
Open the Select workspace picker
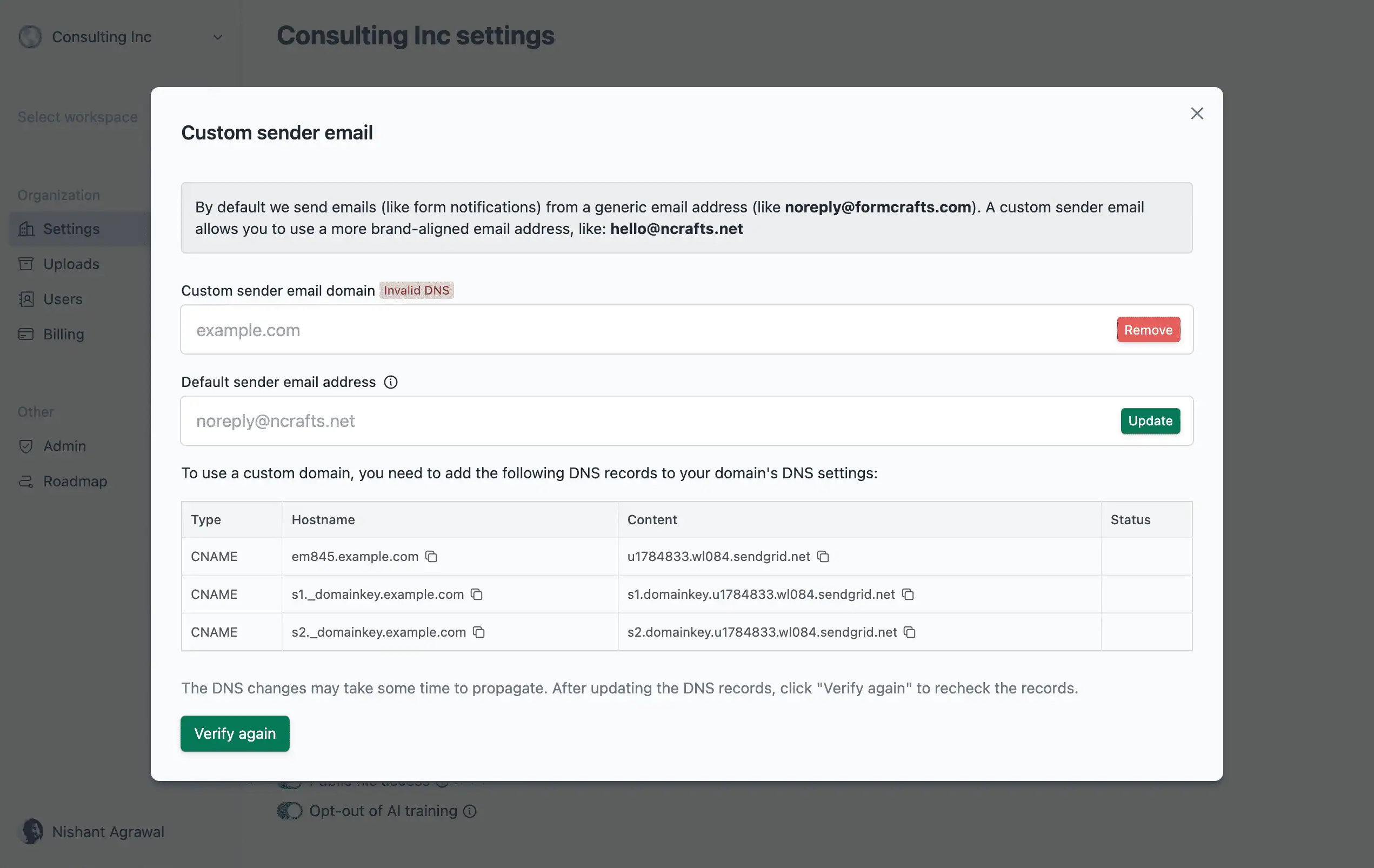point(78,117)
